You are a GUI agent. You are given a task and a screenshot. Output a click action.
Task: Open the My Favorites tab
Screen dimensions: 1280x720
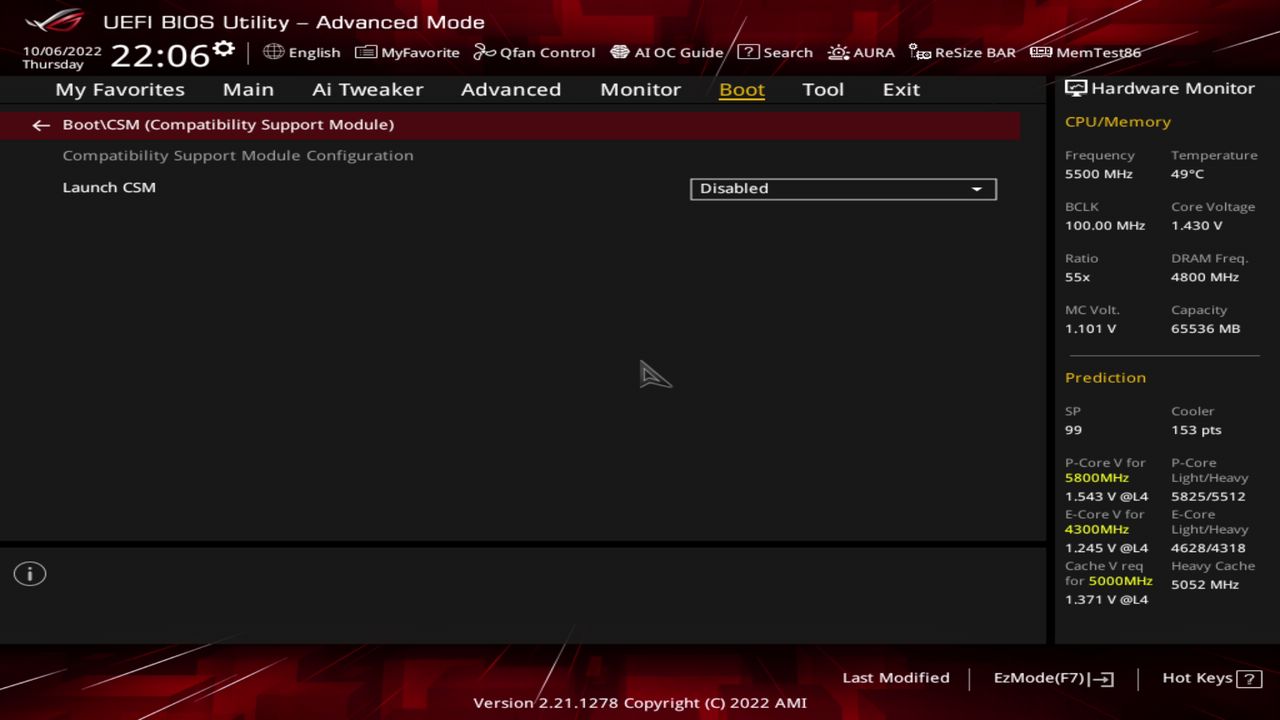[x=120, y=89]
